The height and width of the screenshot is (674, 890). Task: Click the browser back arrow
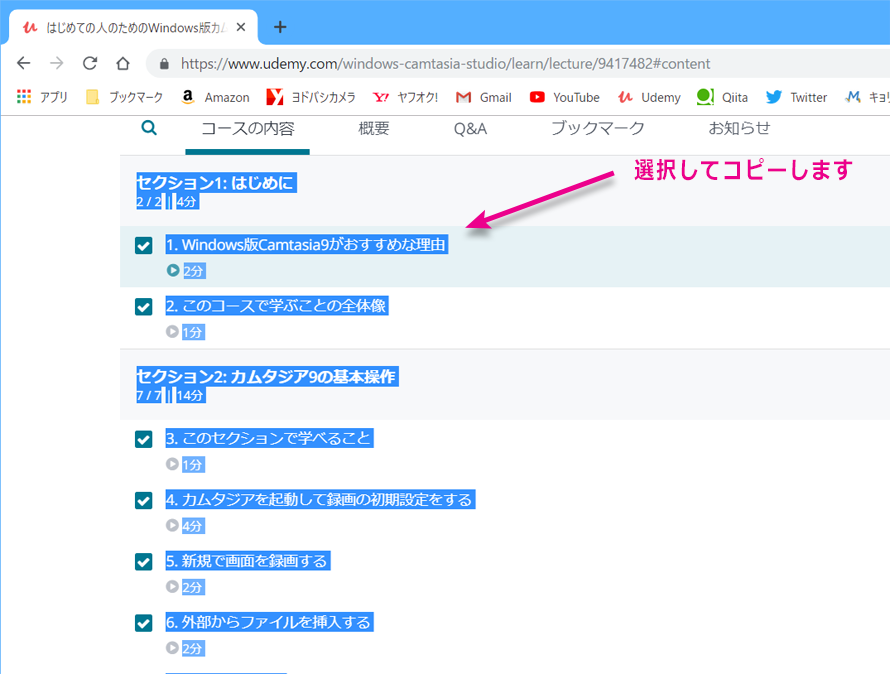point(23,63)
